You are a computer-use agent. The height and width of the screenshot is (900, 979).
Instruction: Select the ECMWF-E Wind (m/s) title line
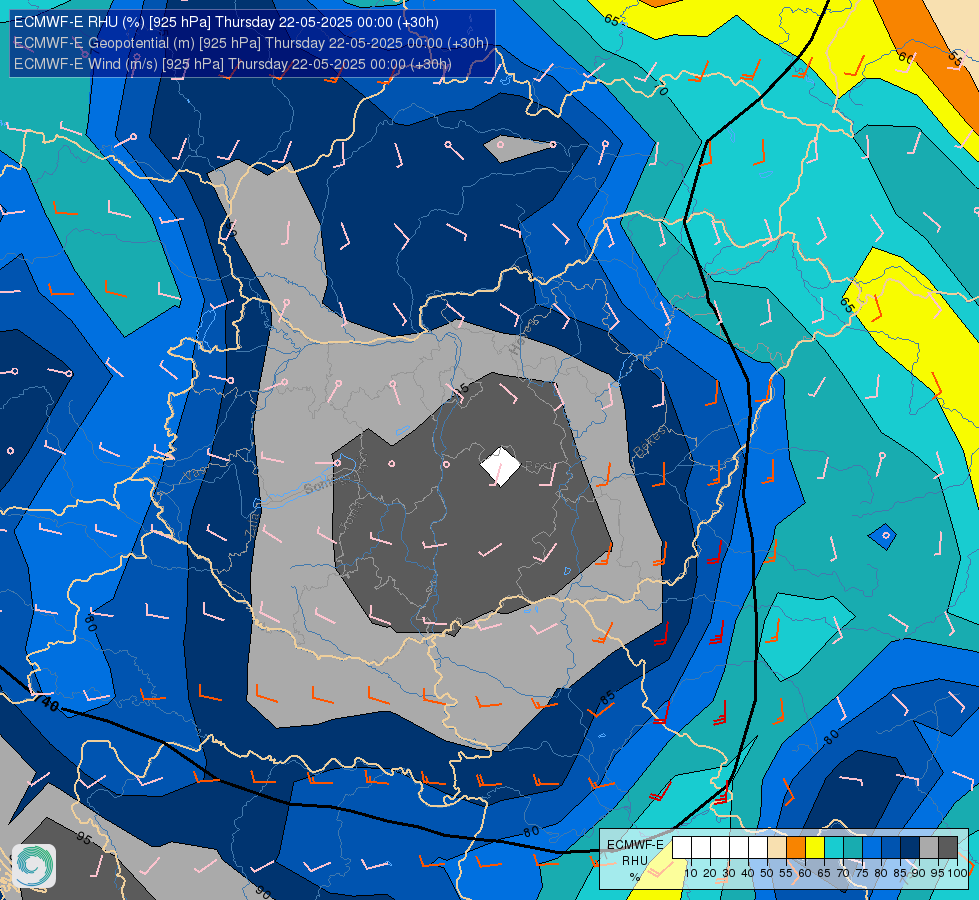[x=232, y=64]
